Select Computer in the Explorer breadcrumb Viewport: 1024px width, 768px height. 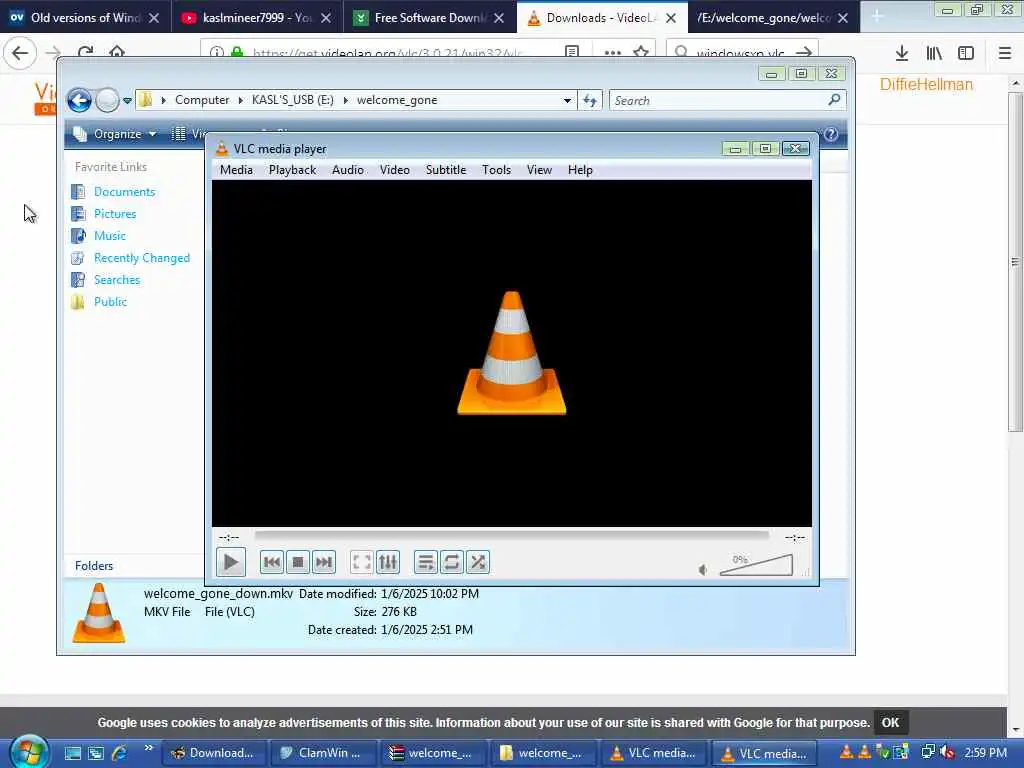tap(202, 100)
